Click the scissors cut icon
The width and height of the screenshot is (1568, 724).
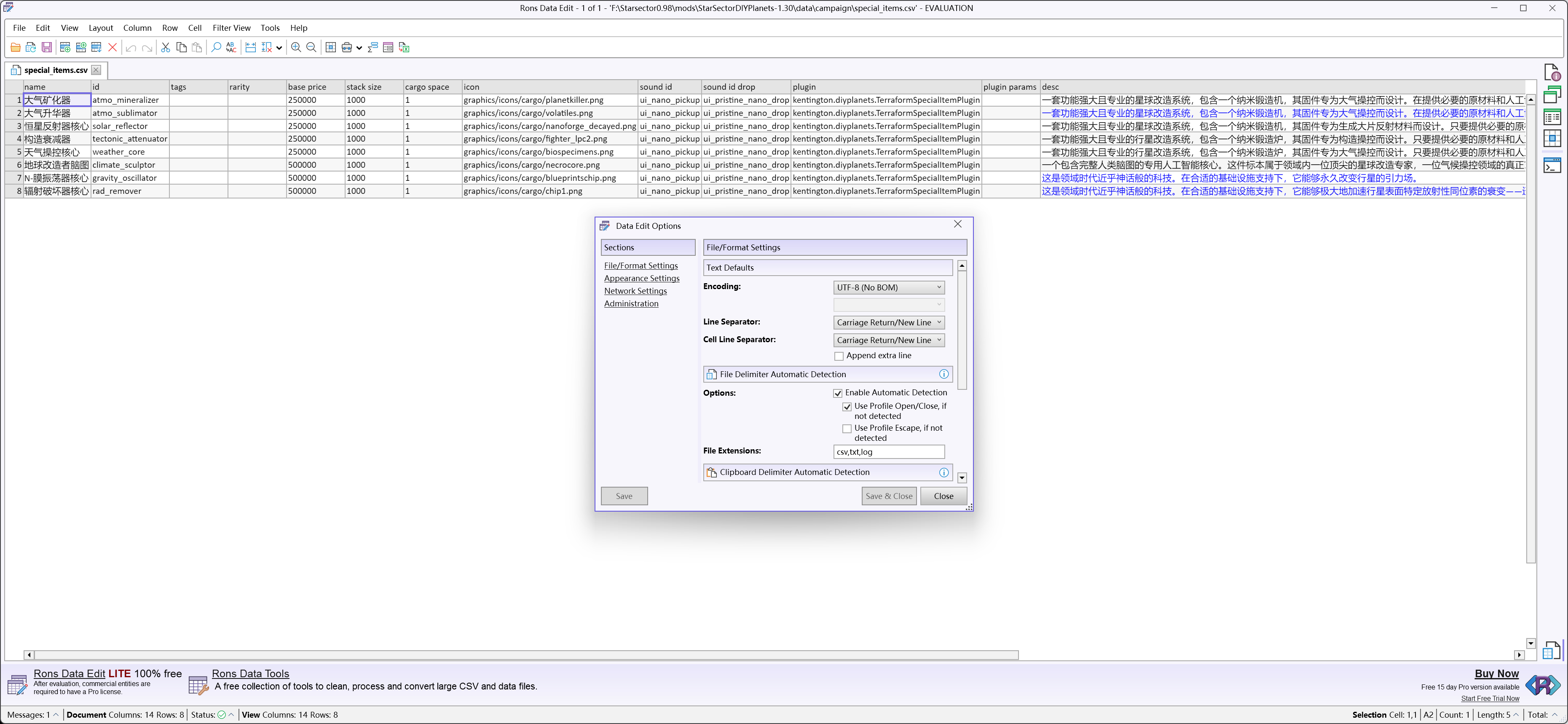click(x=165, y=48)
